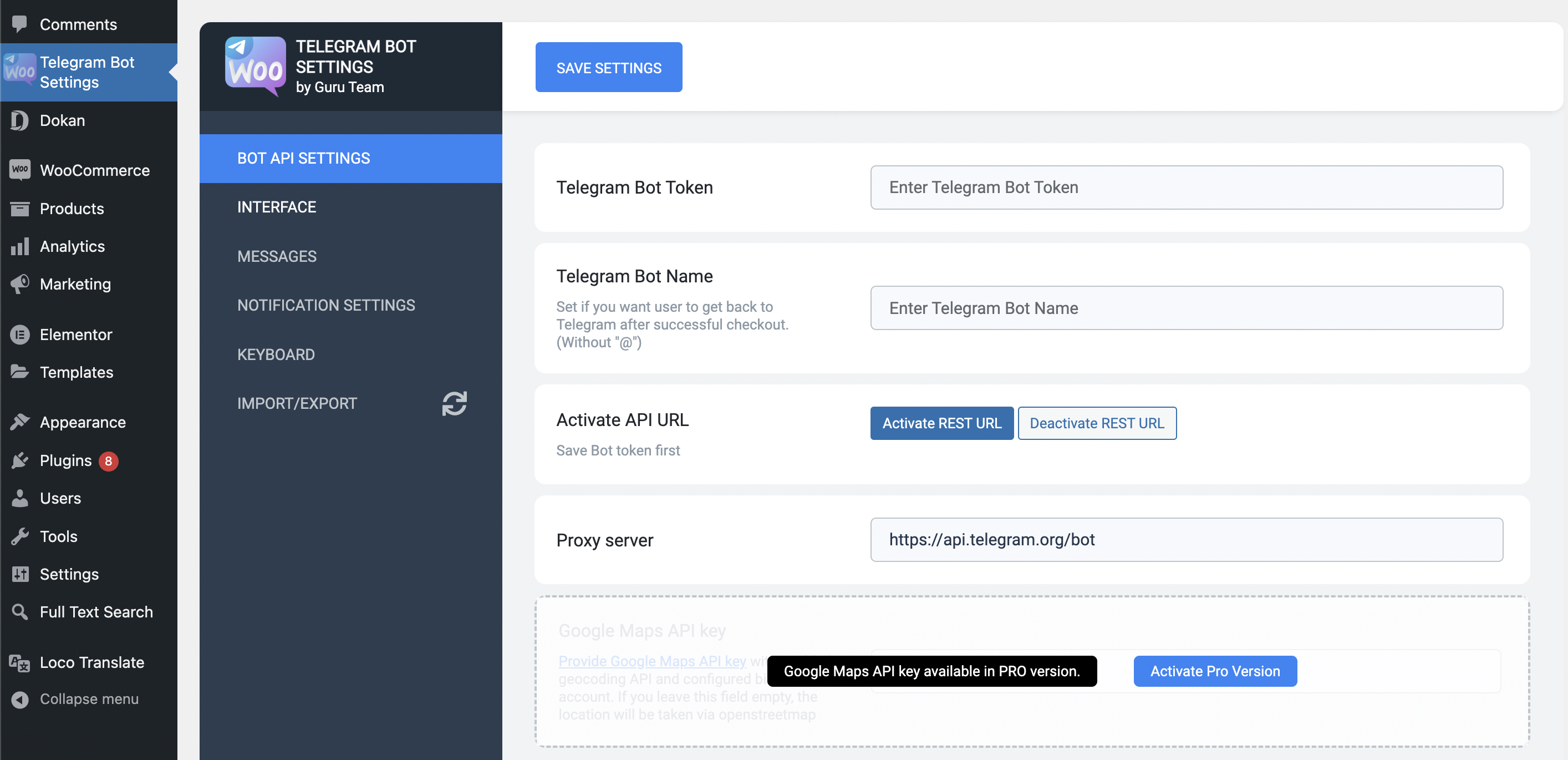Click the Analytics bar chart icon

click(x=19, y=246)
